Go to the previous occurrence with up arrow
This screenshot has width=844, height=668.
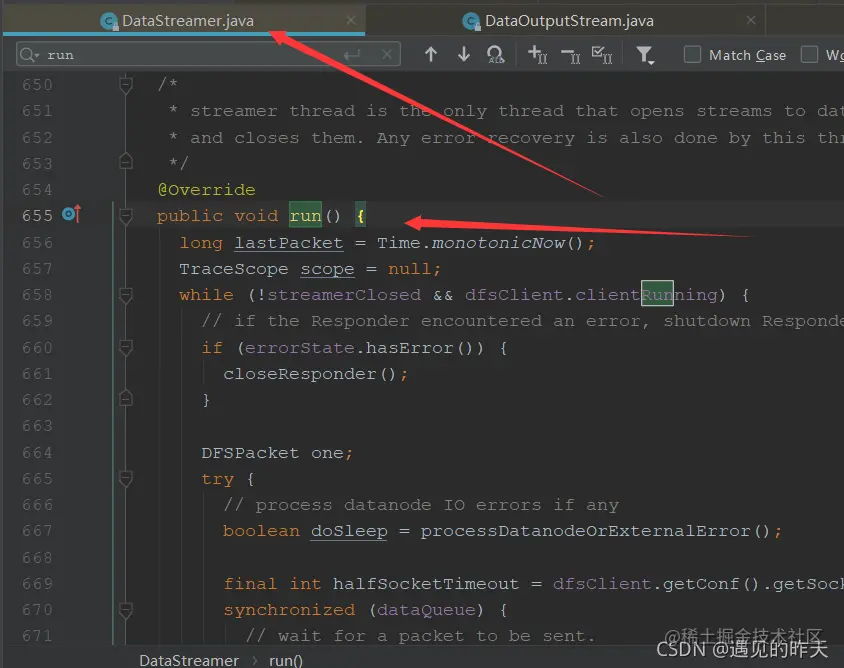point(431,54)
